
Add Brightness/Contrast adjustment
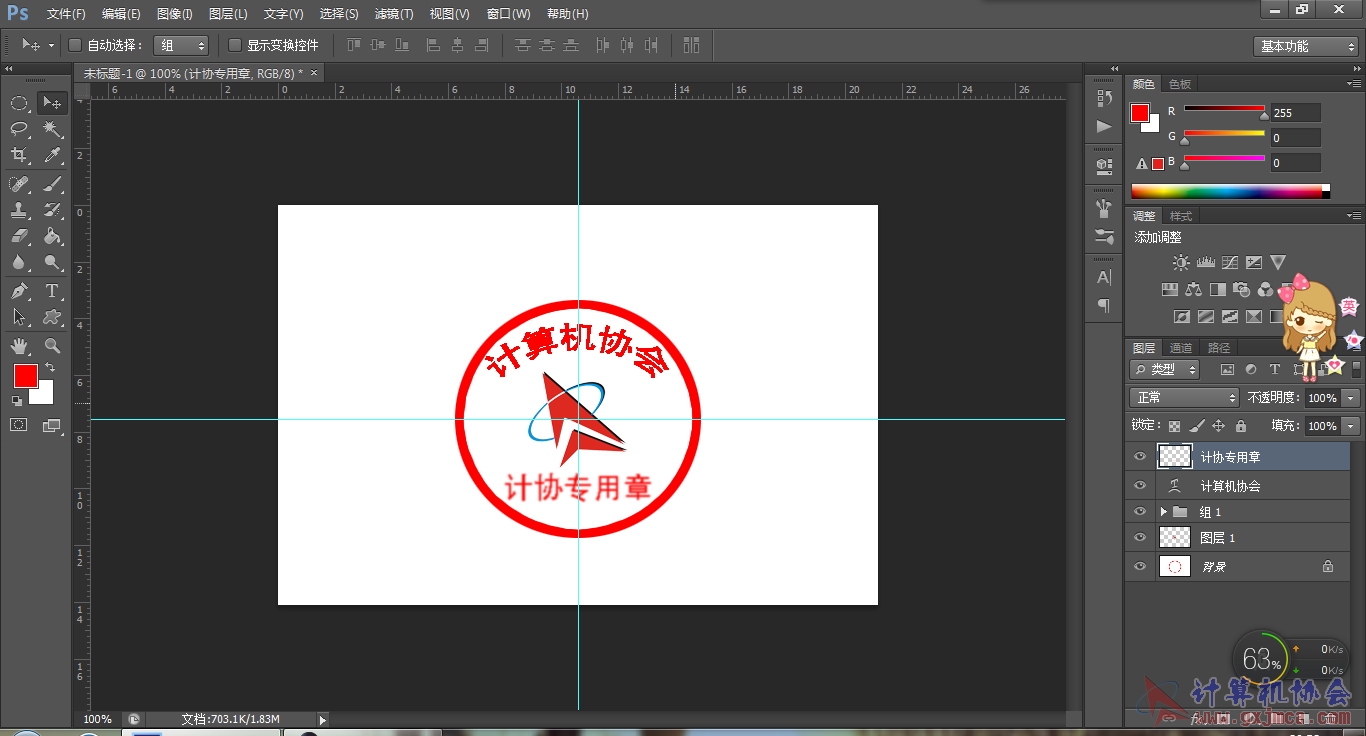click(1181, 263)
